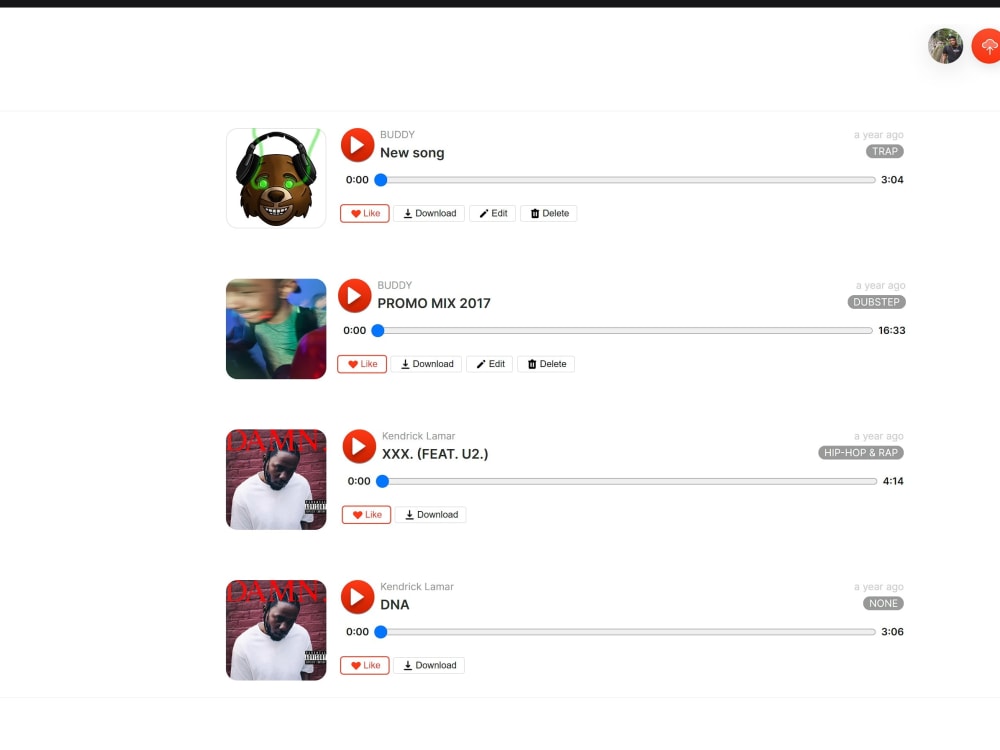The image size is (1000, 750).
Task: Click the DUBSTEP genre tag
Action: 876,302
